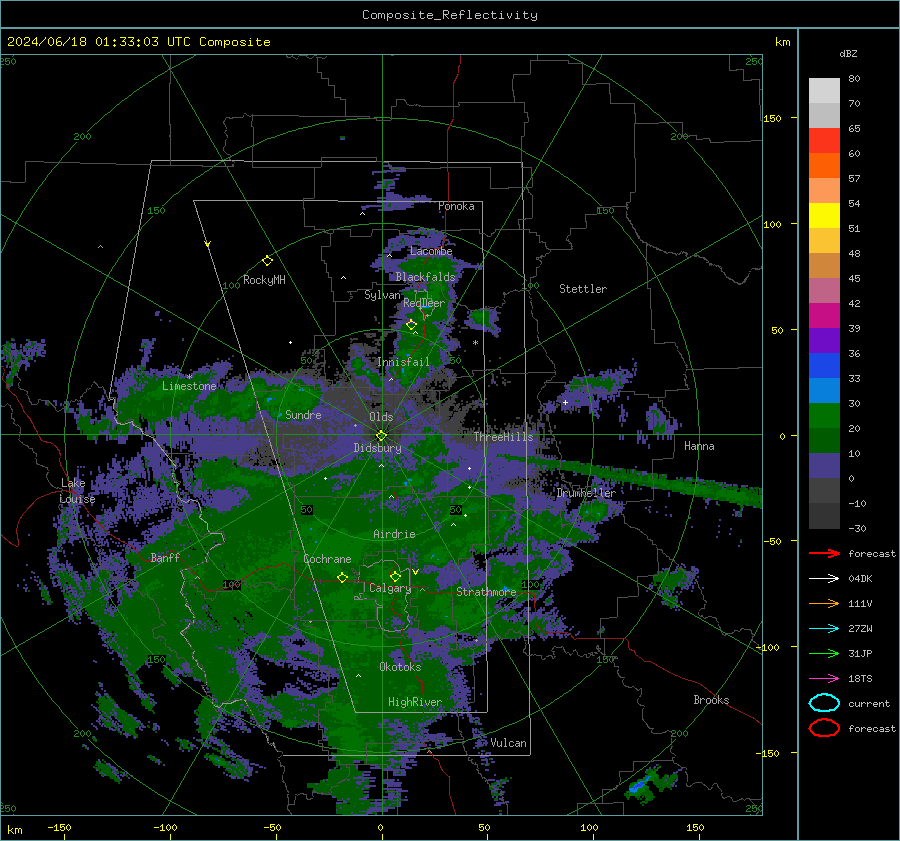Click the 'Innisfail' map label

(403, 362)
